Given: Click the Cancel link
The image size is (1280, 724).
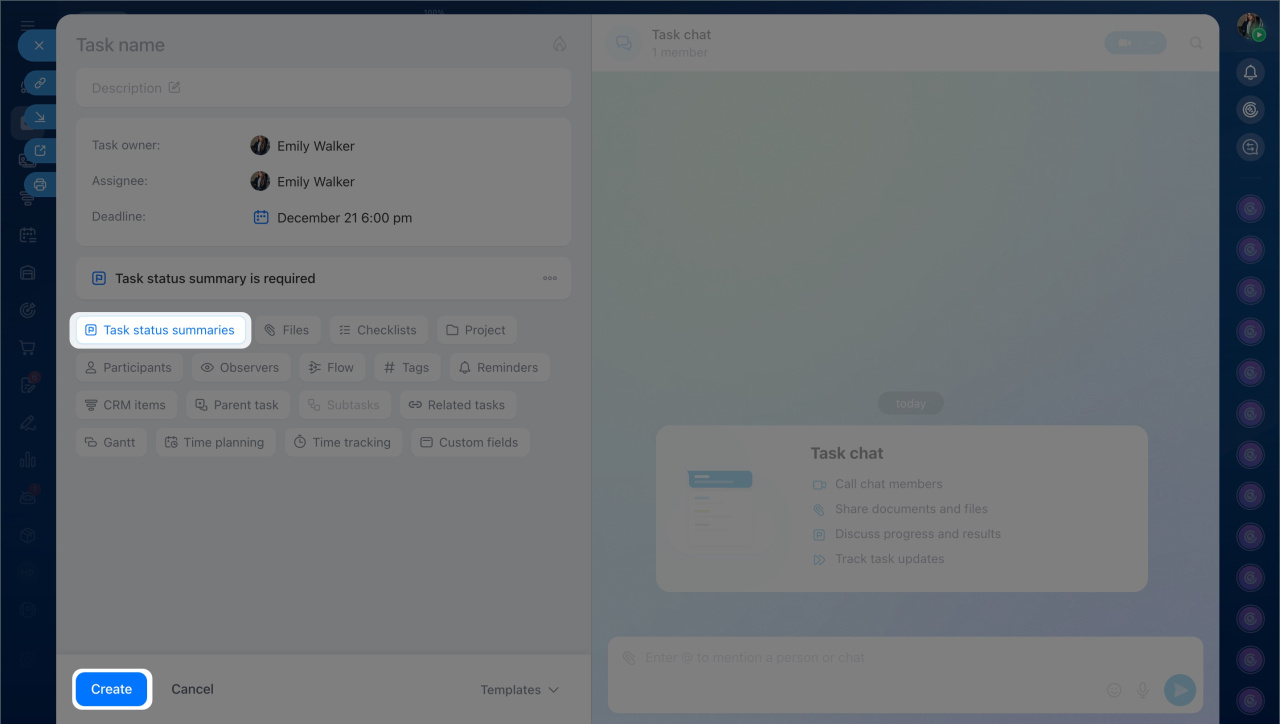Looking at the screenshot, I should pyautogui.click(x=192, y=689).
